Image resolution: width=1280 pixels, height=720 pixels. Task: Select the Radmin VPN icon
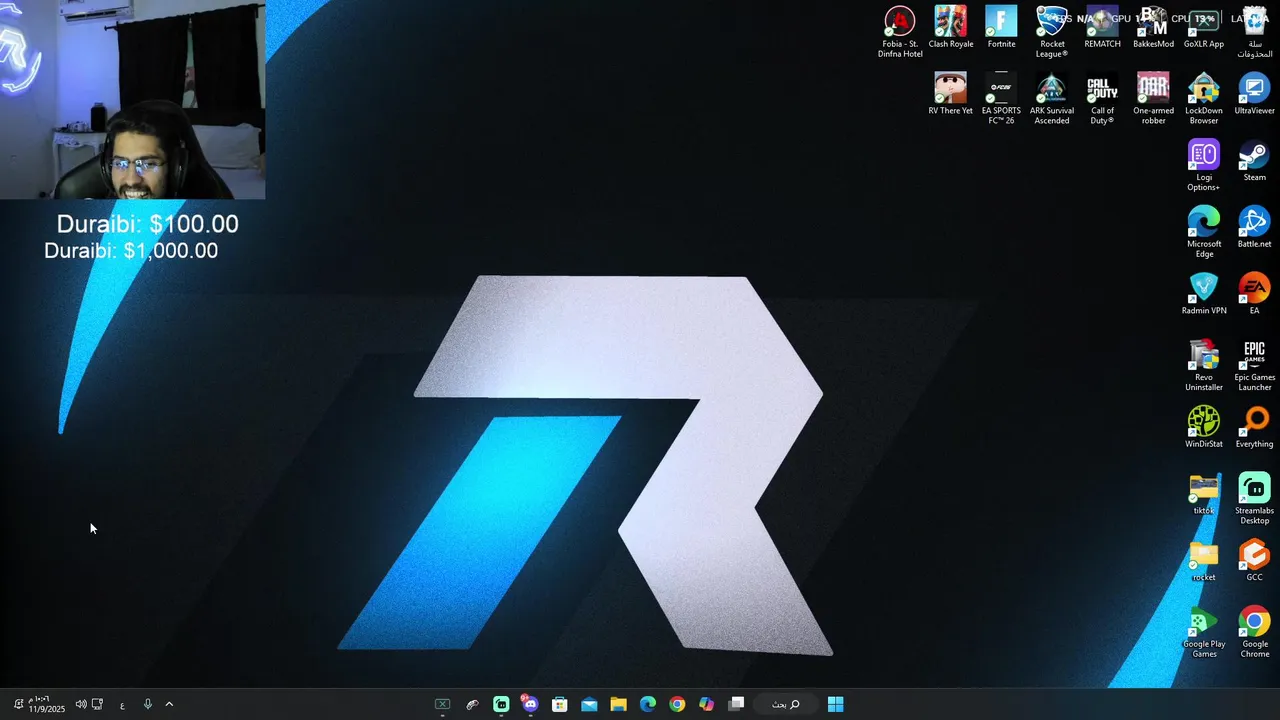click(1204, 294)
